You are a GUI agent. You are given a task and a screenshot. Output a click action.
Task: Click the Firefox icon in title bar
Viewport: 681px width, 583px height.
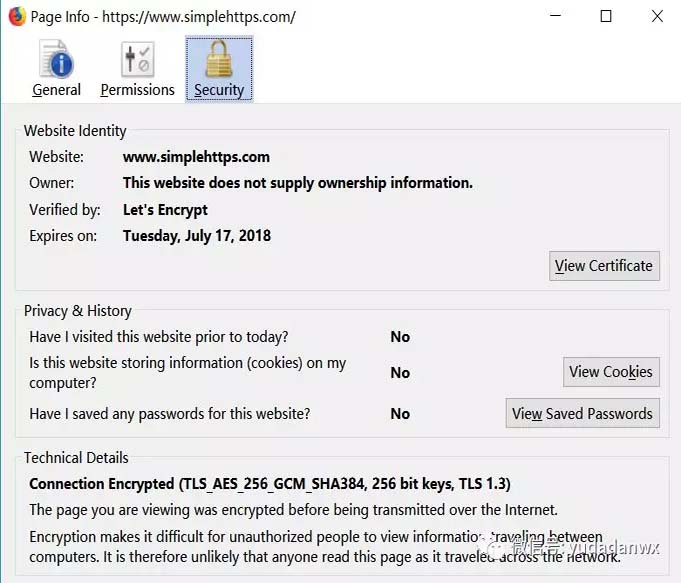tap(17, 17)
